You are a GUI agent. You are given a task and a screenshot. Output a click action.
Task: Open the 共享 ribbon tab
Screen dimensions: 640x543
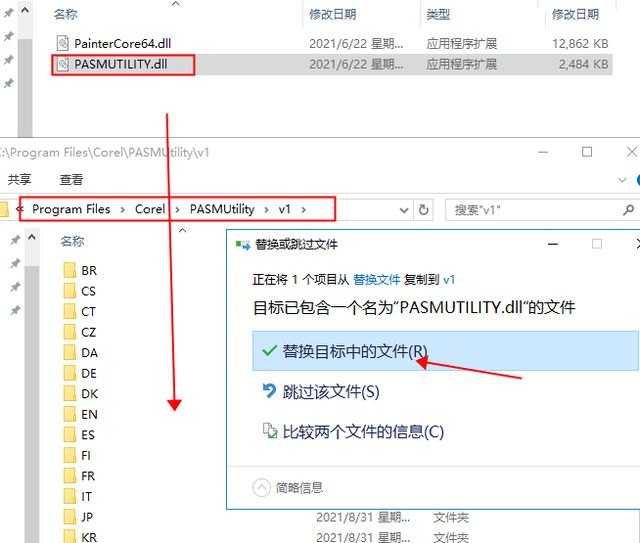point(20,180)
